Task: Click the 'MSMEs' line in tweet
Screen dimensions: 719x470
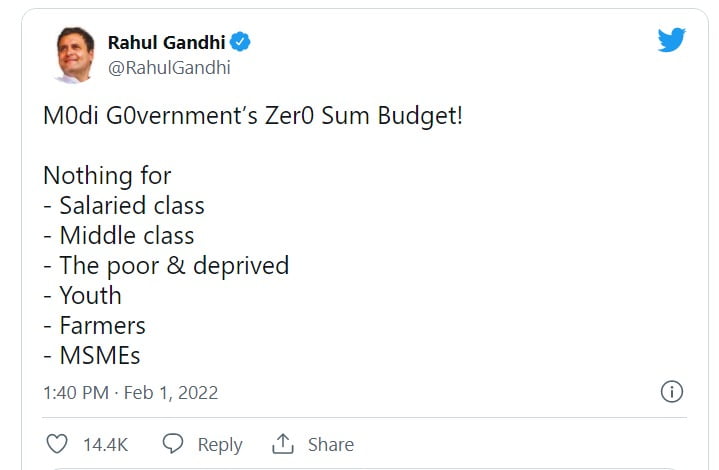Action: coord(101,356)
